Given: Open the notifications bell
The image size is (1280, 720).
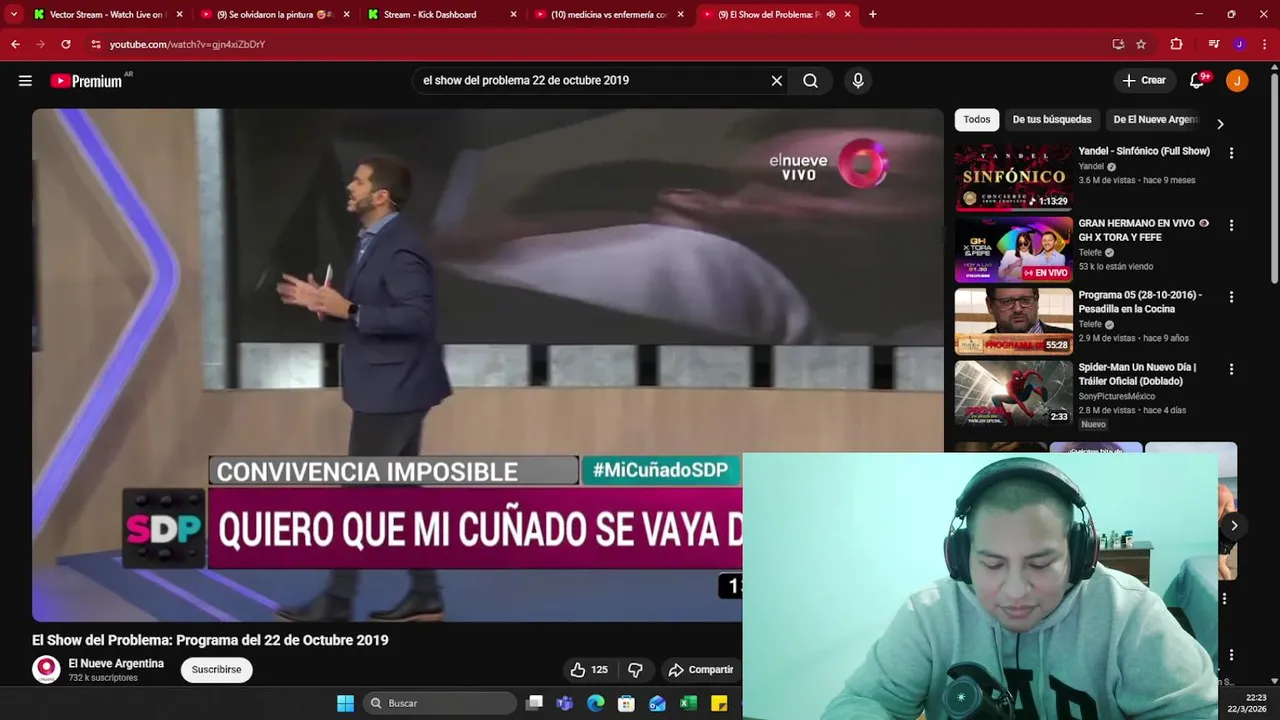Looking at the screenshot, I should point(1197,81).
